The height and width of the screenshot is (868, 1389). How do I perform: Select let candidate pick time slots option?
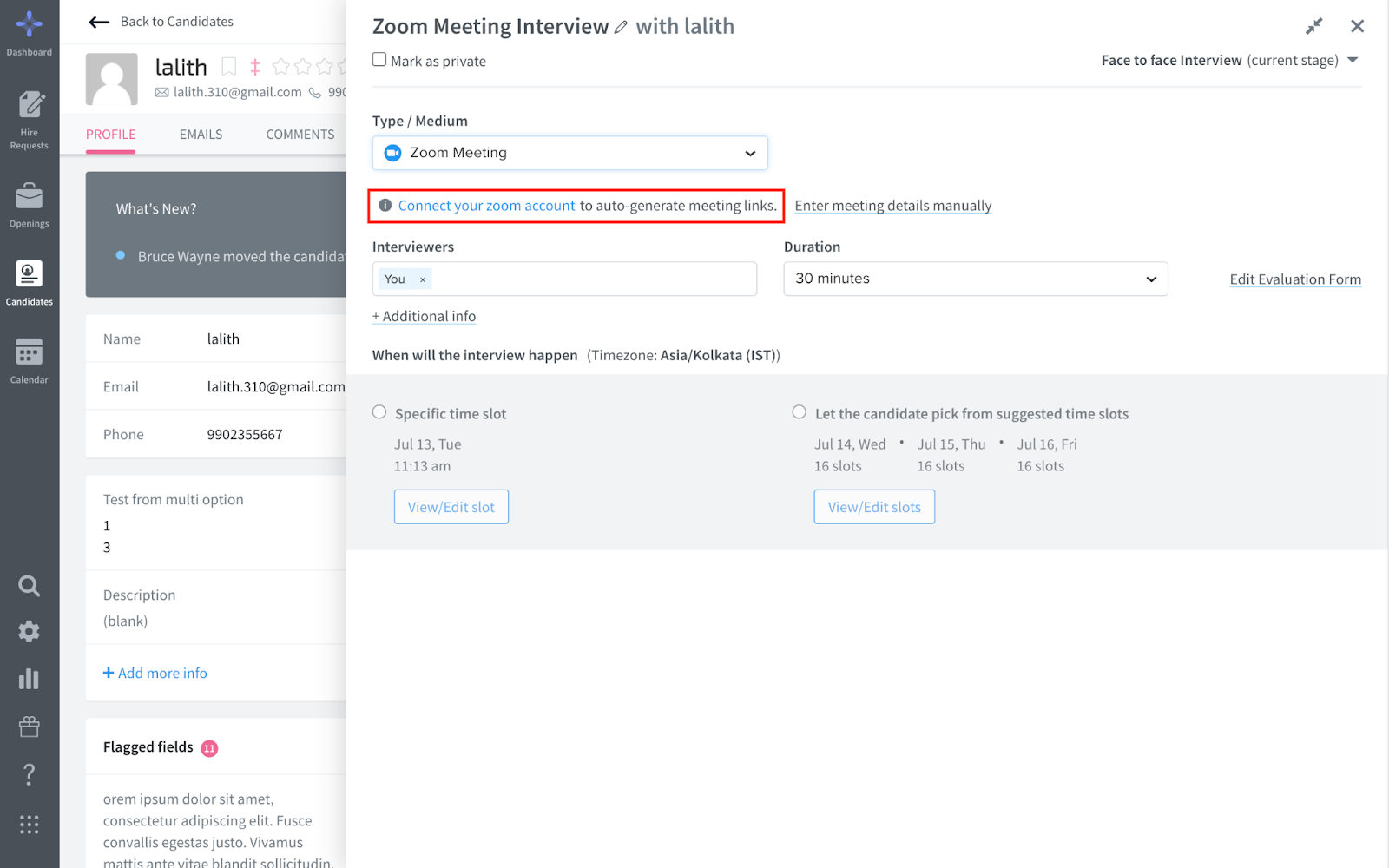pyautogui.click(x=800, y=412)
